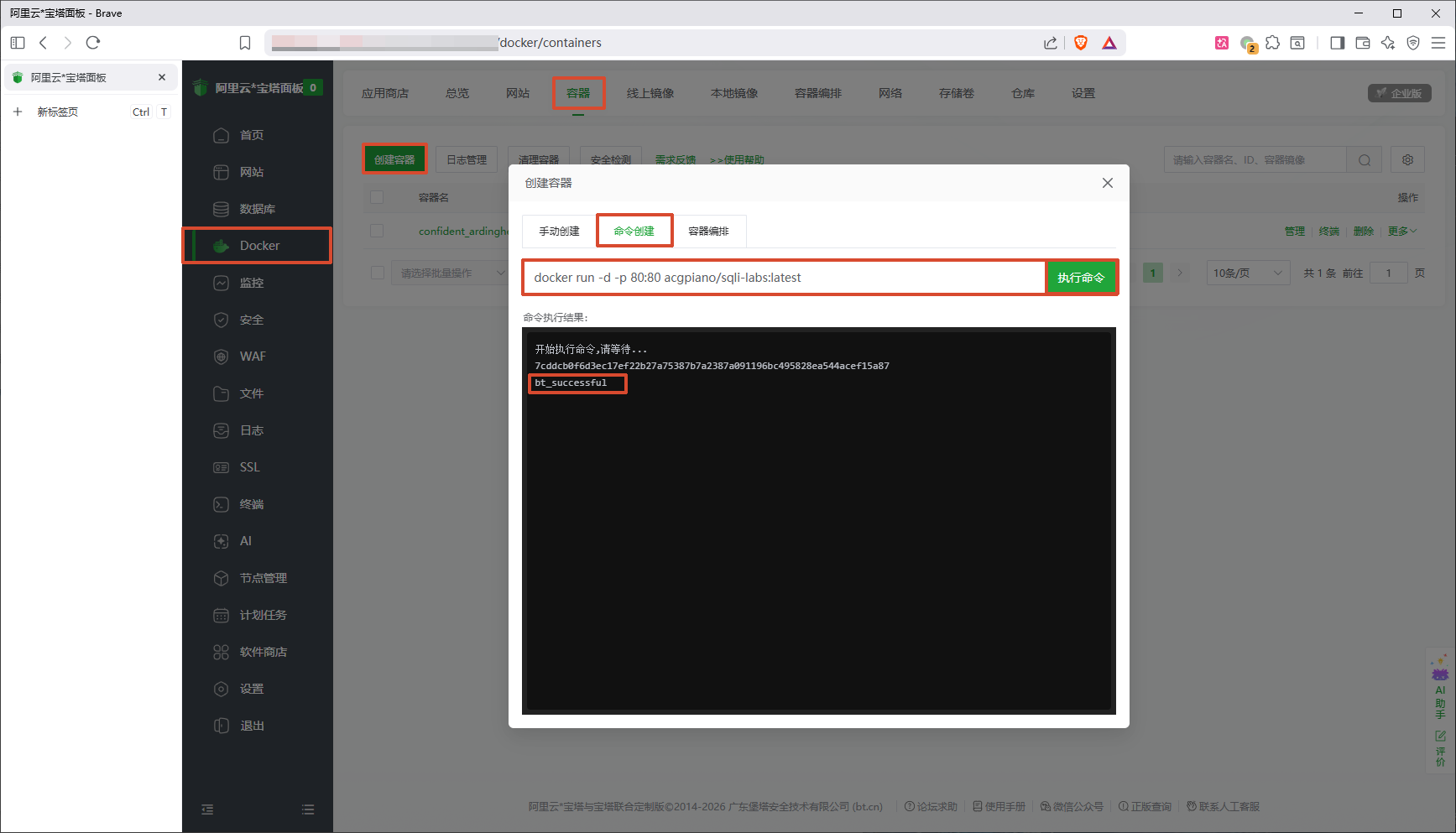Screen dimensions: 1456x833
Task: Toggle the select-all checkbox in table header
Action: point(377,197)
